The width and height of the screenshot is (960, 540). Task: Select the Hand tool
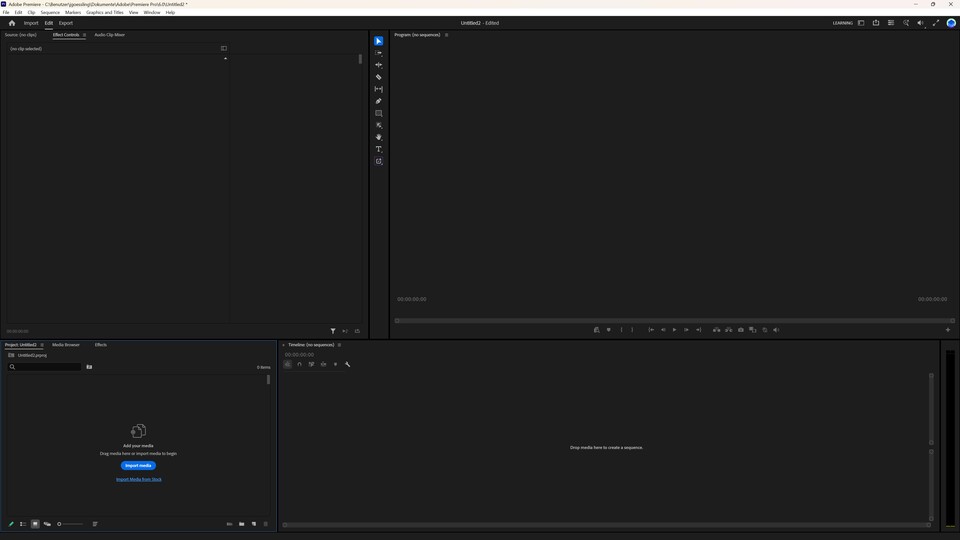click(x=378, y=137)
